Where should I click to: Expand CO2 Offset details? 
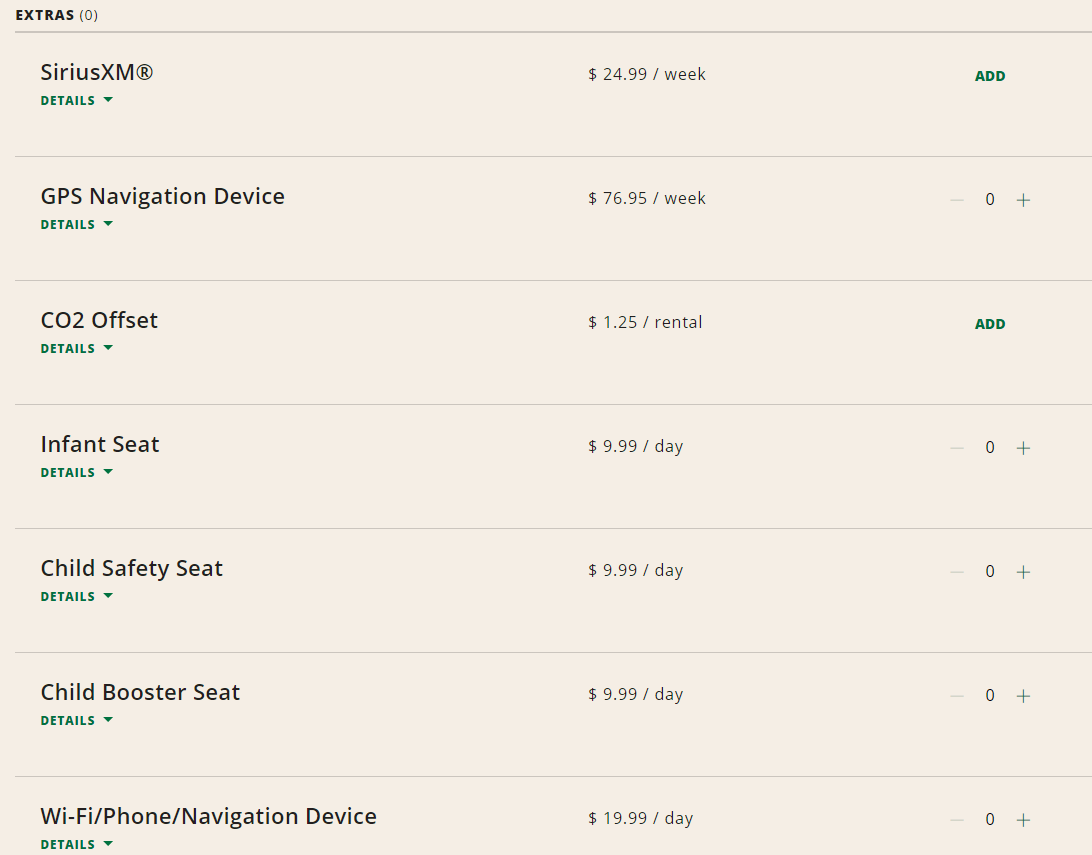pyautogui.click(x=77, y=349)
